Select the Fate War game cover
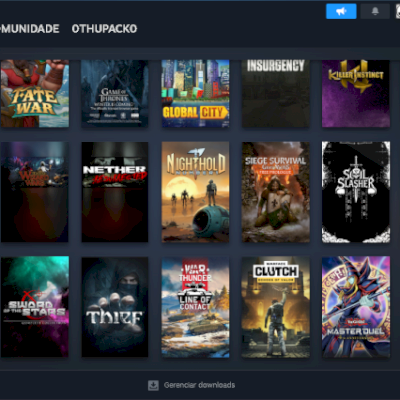 click(35, 93)
